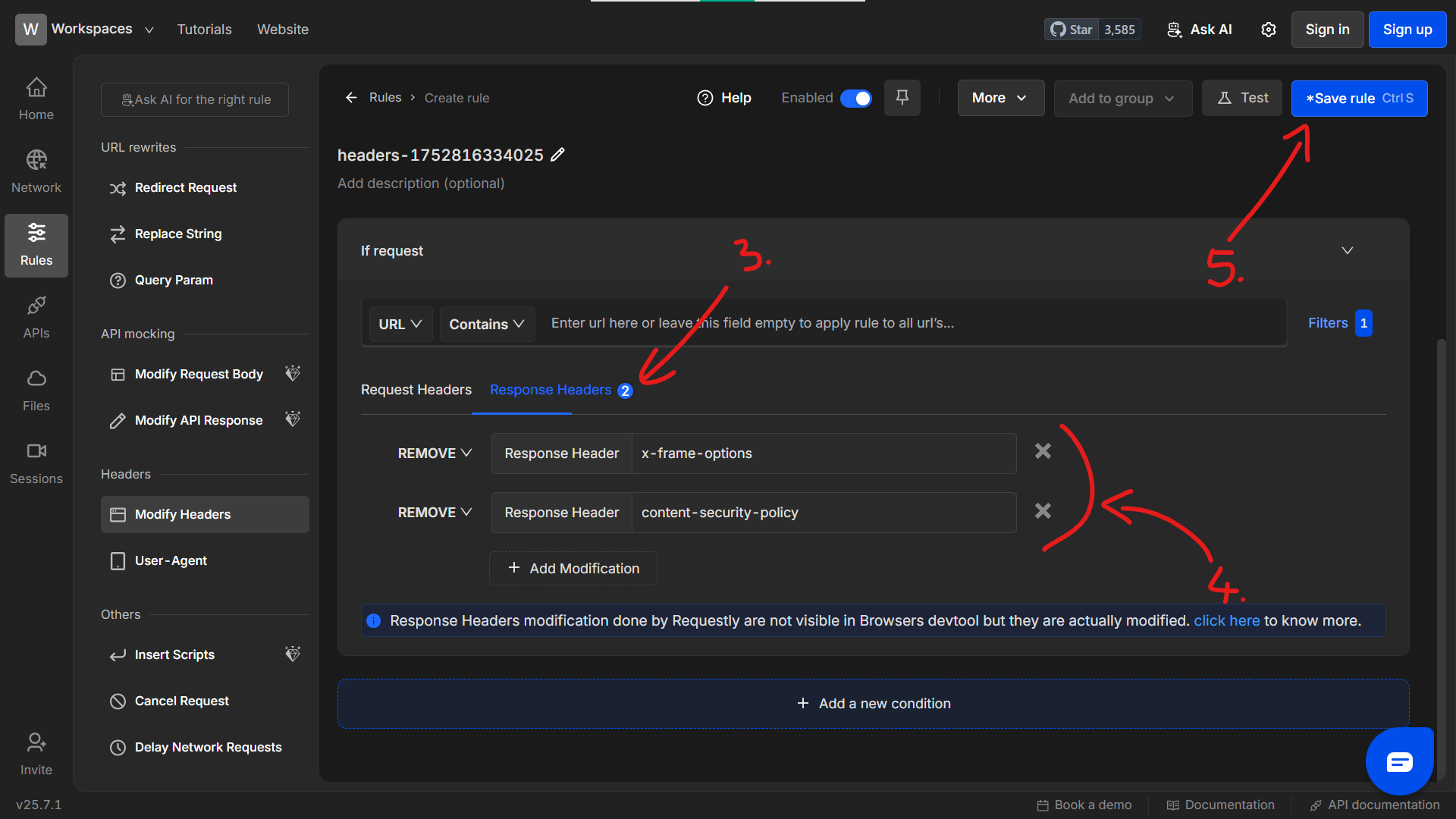This screenshot has width=1456, height=819.
Task: Disable the rule with the Enabled toggle
Action: click(855, 98)
